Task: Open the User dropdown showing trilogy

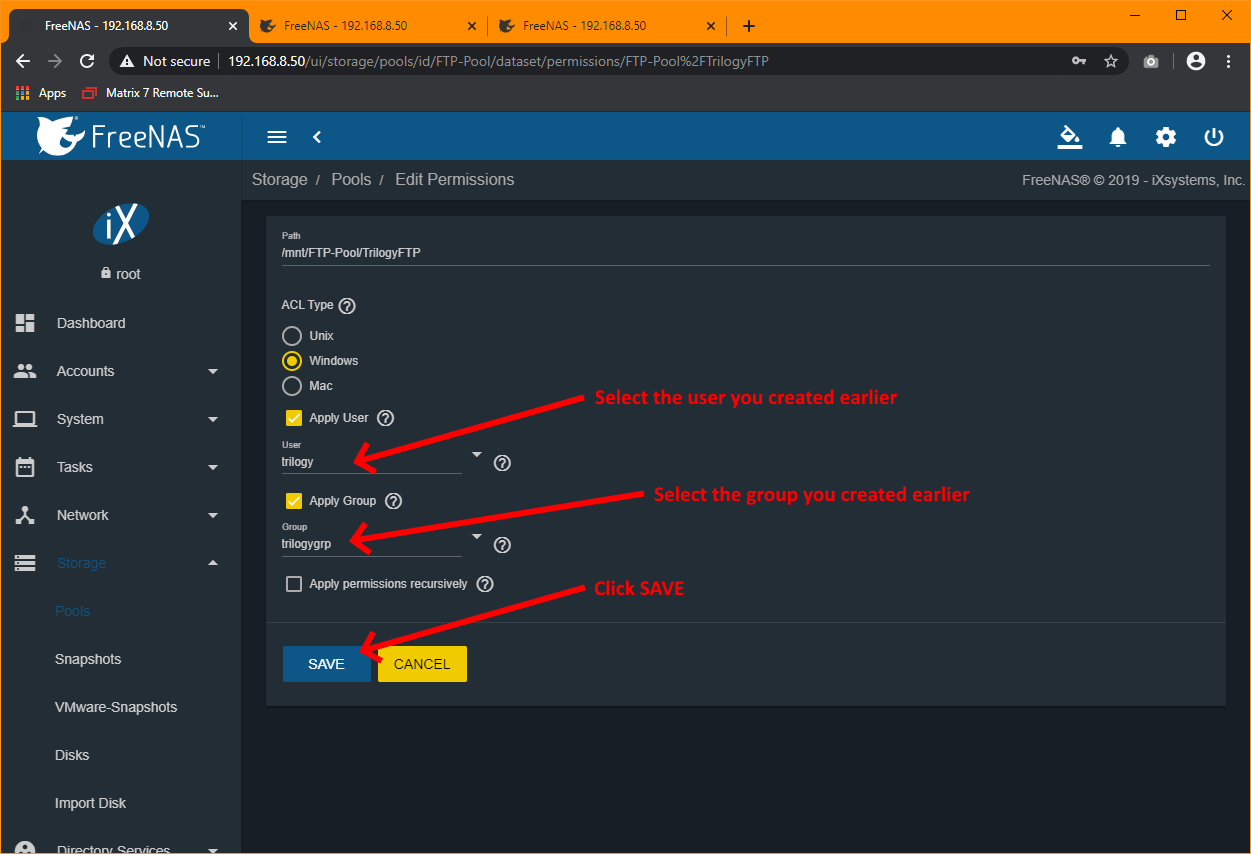Action: [380, 461]
